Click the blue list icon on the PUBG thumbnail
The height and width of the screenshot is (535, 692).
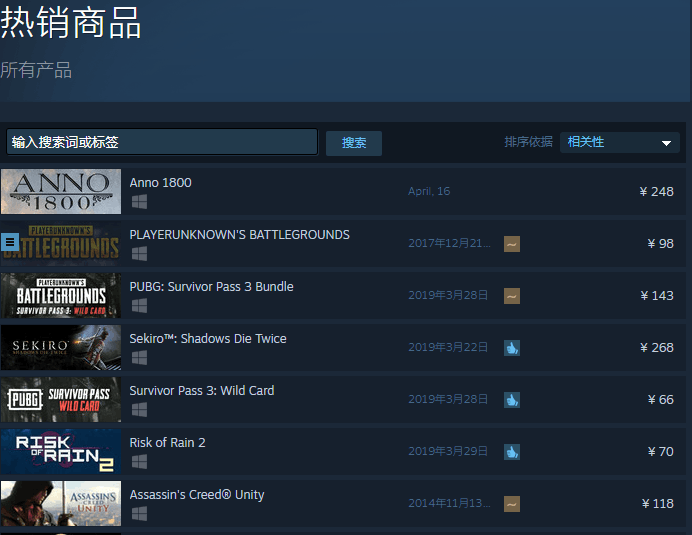point(10,242)
